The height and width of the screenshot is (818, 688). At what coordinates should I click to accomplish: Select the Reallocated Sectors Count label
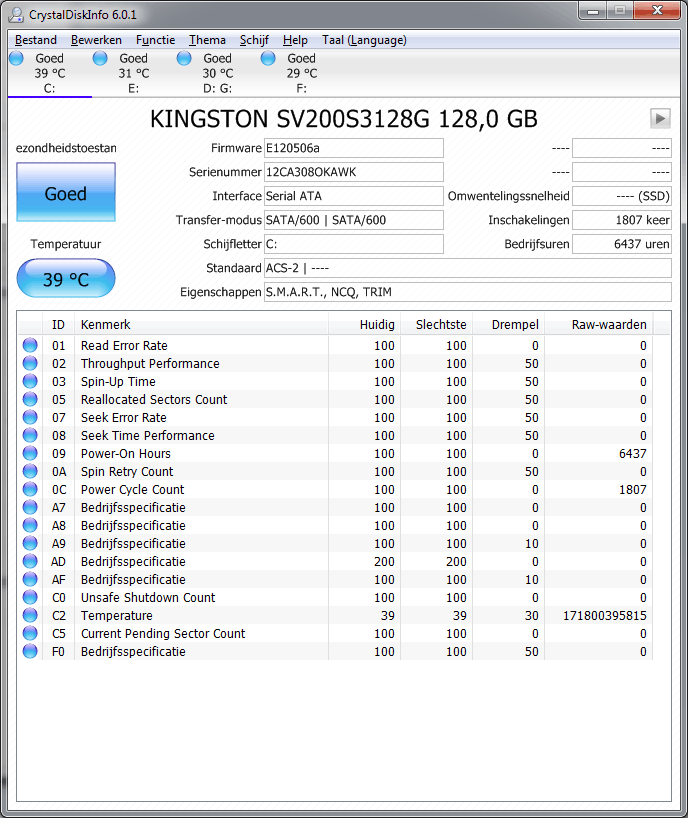(x=154, y=400)
